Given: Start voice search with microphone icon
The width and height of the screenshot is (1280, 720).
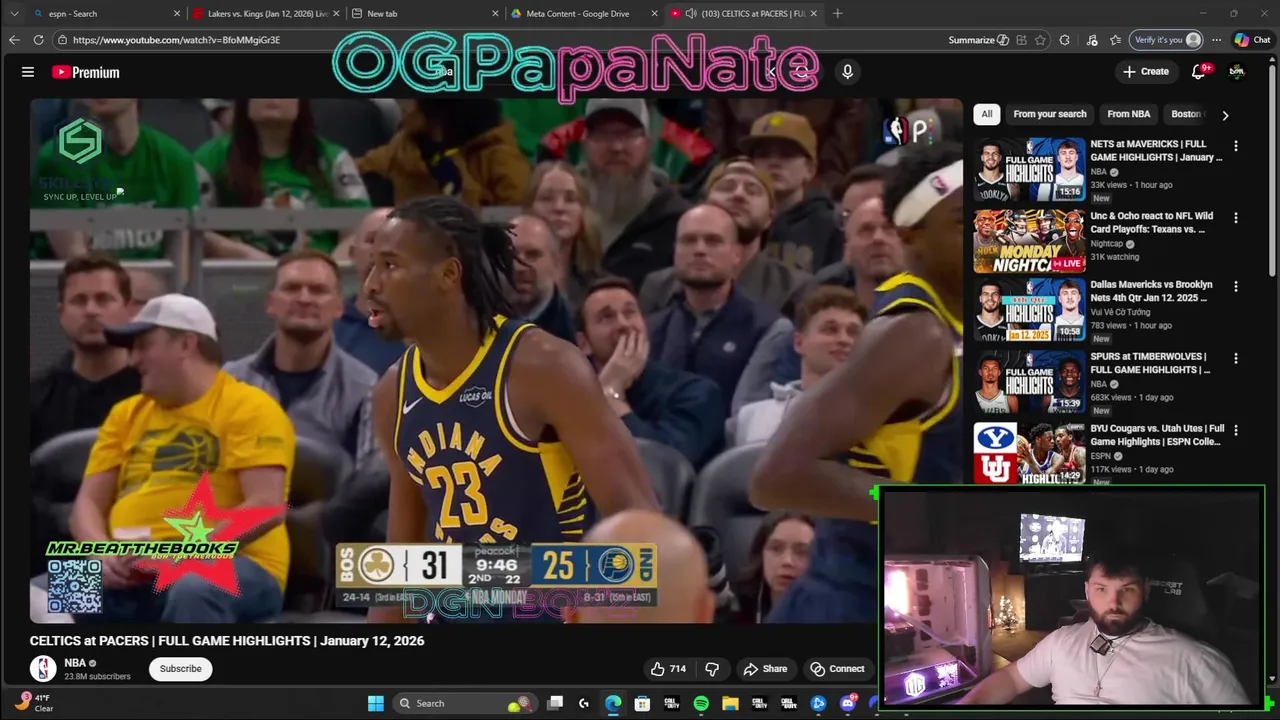Looking at the screenshot, I should [x=847, y=72].
